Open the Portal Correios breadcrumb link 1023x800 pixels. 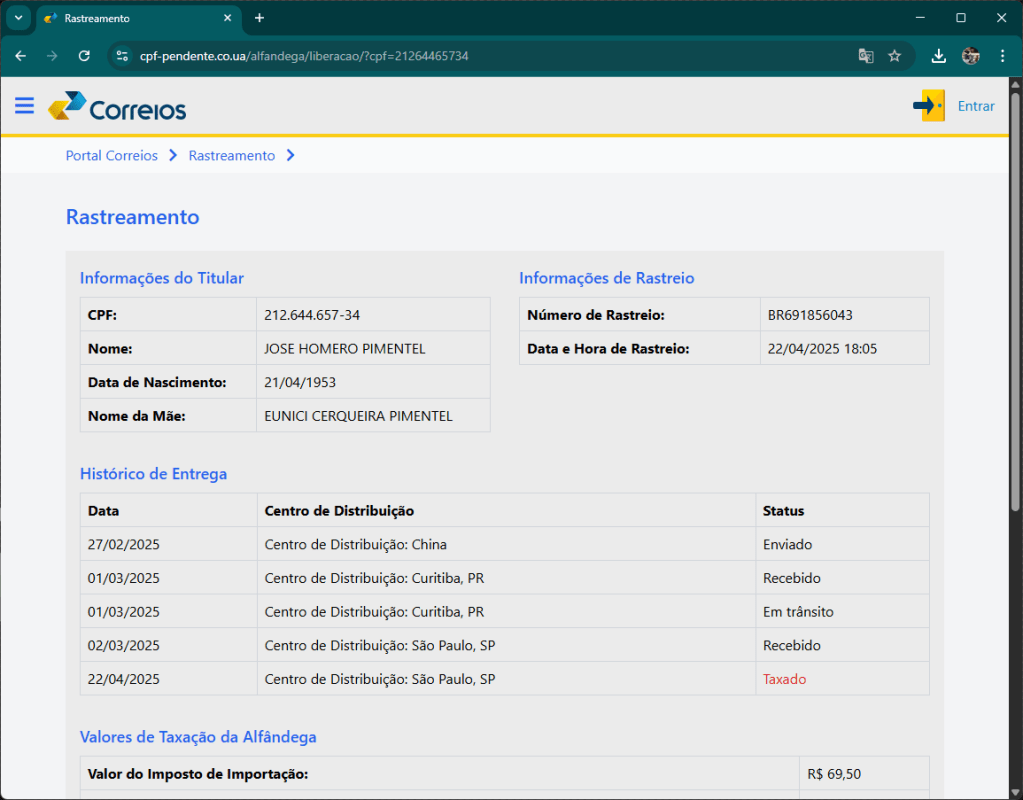(111, 155)
